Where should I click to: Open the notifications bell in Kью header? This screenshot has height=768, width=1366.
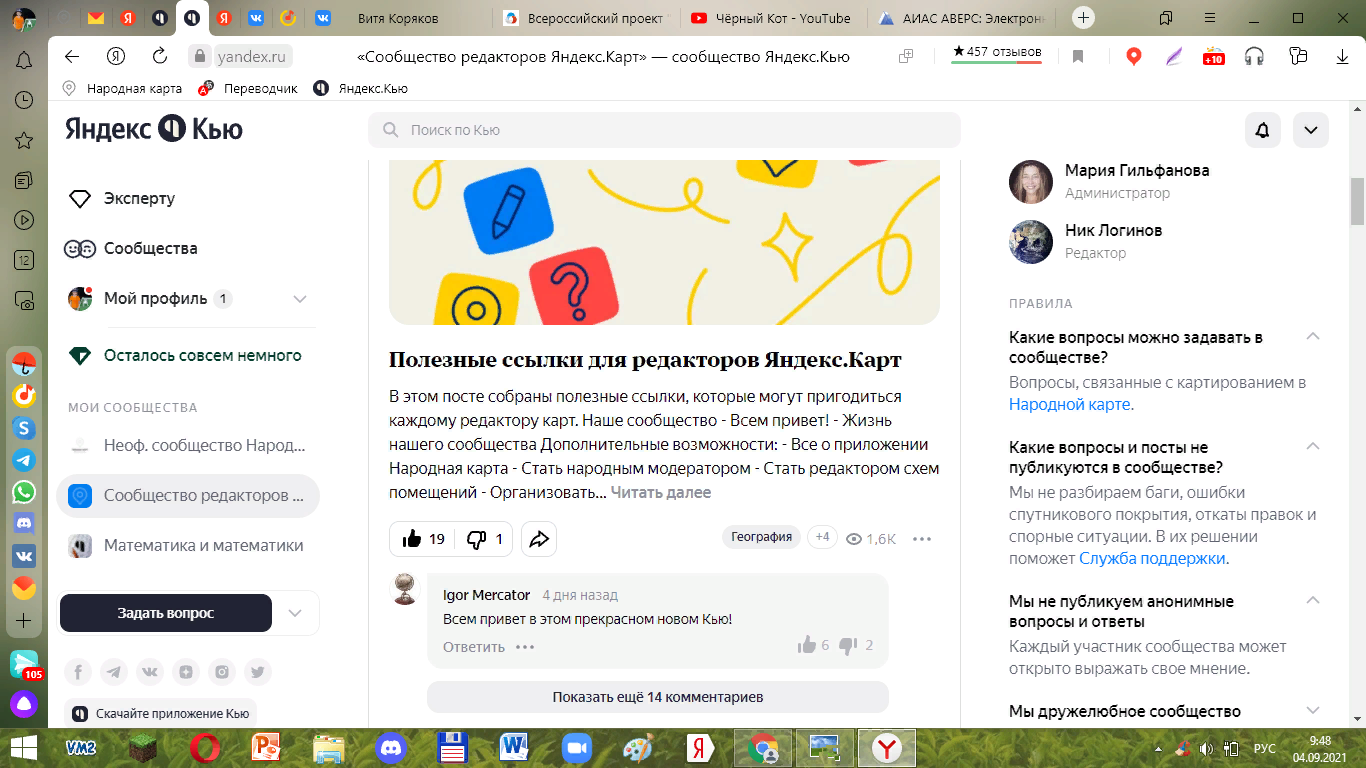pyautogui.click(x=1263, y=130)
